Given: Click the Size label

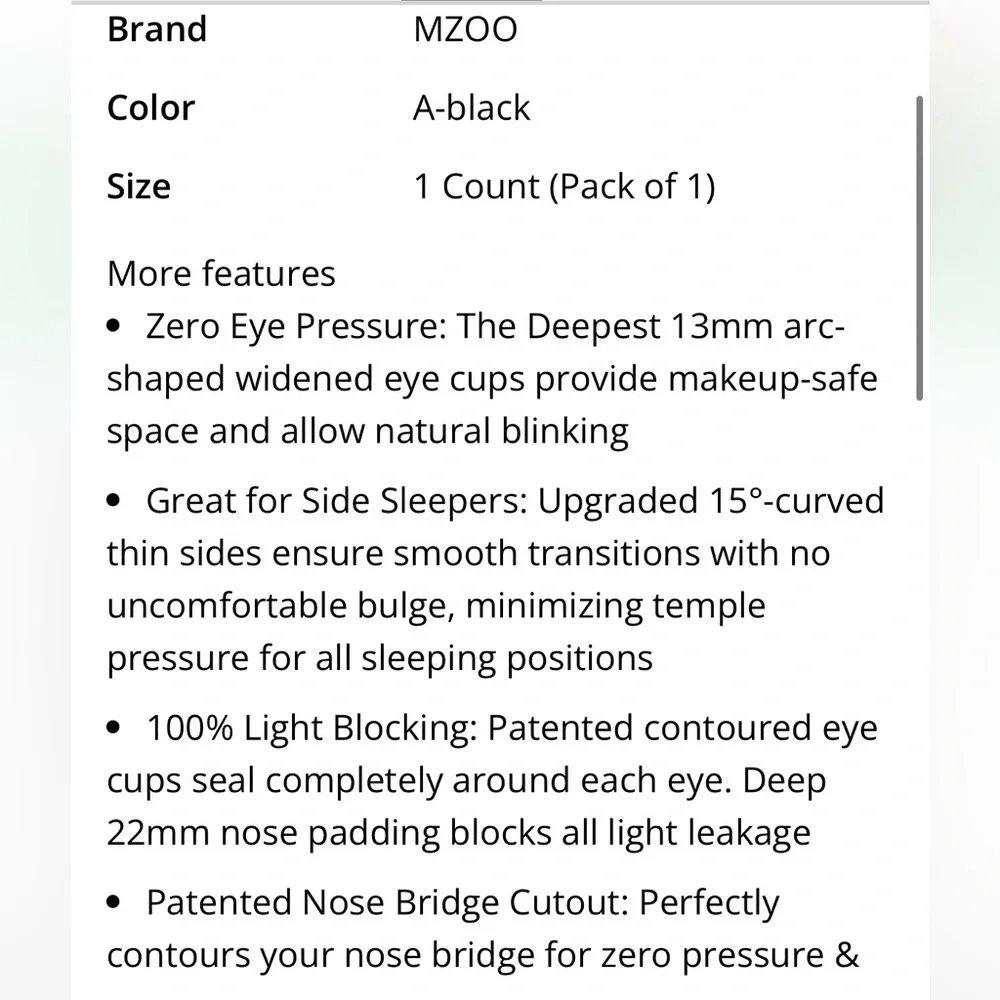Looking at the screenshot, I should 139,187.
